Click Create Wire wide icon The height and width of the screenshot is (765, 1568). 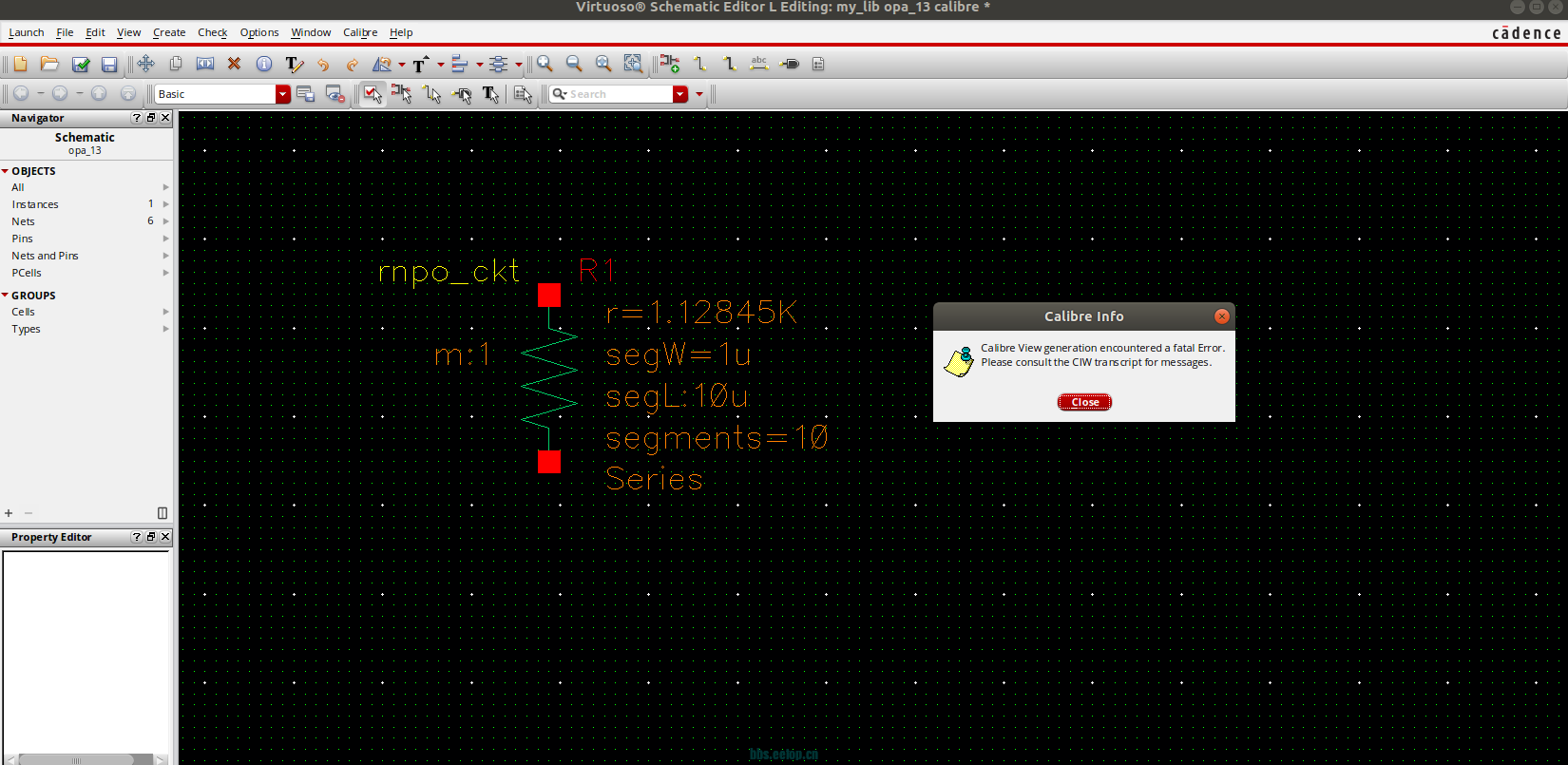tap(730, 64)
